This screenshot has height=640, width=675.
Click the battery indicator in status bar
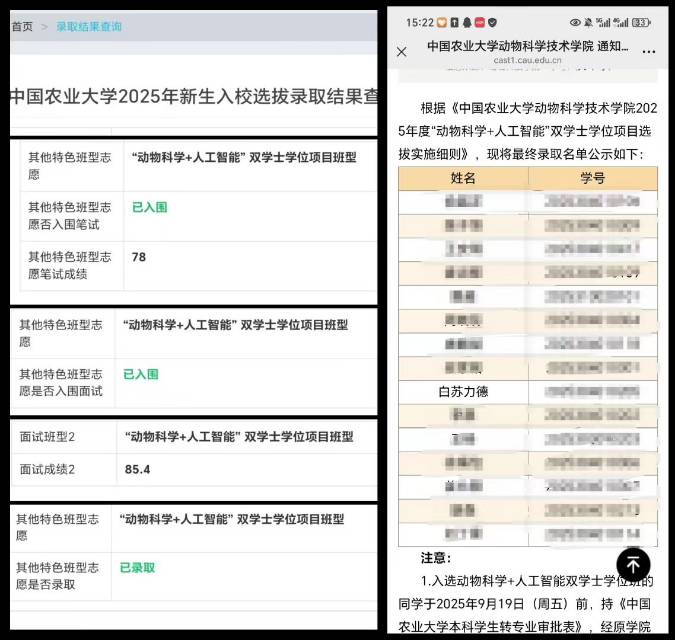(x=641, y=22)
